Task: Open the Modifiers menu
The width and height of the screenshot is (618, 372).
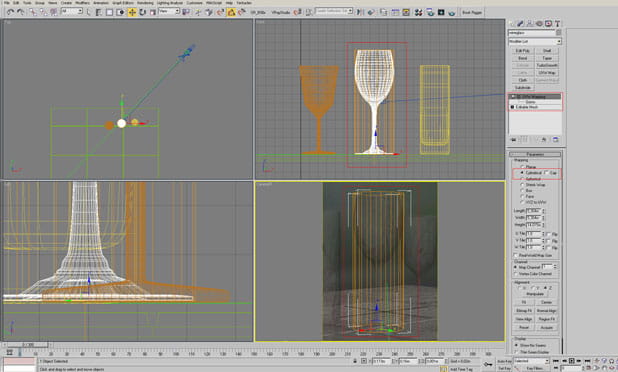Action: pos(82,3)
